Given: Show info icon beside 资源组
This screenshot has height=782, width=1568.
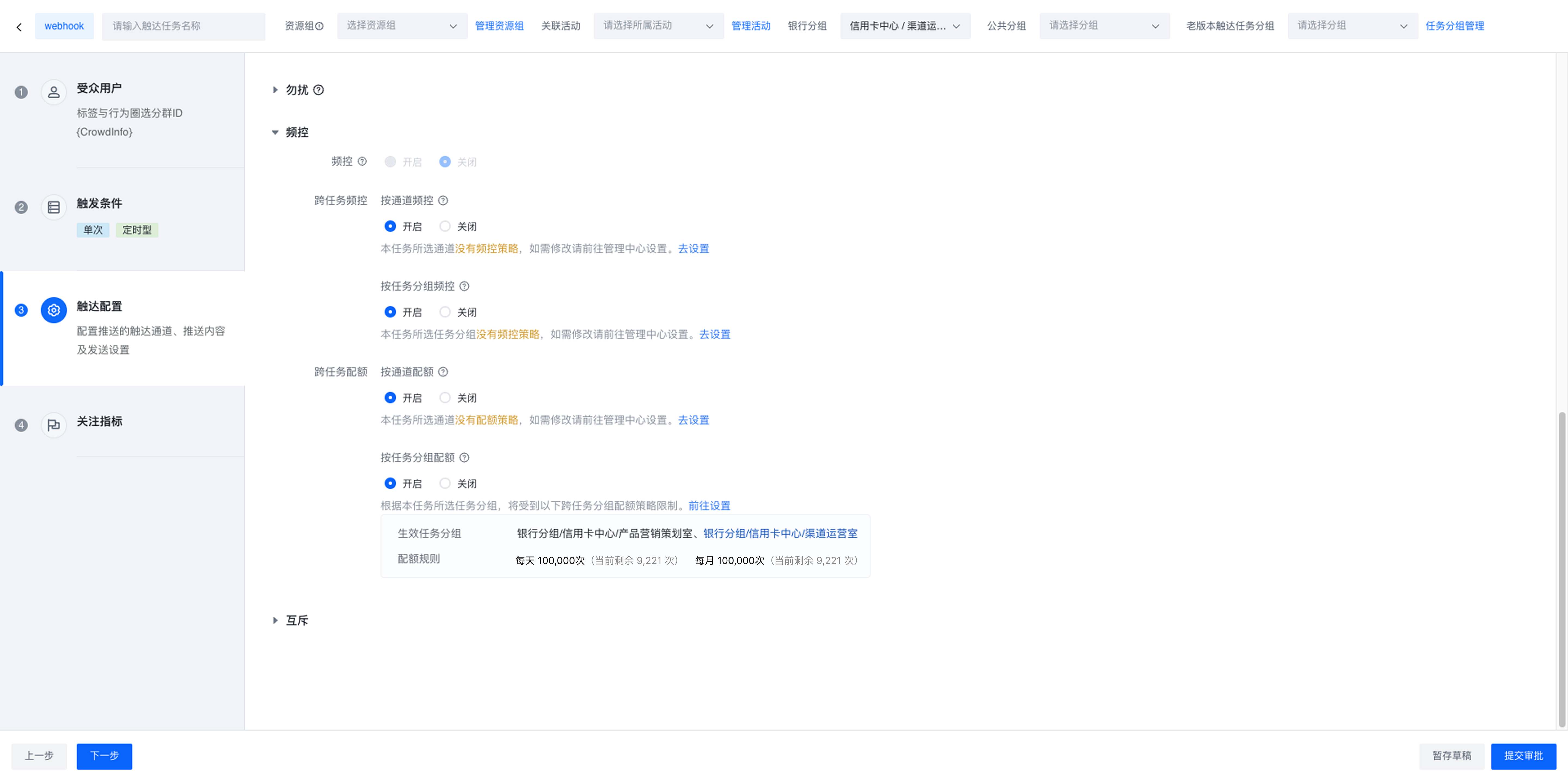Looking at the screenshot, I should tap(320, 26).
